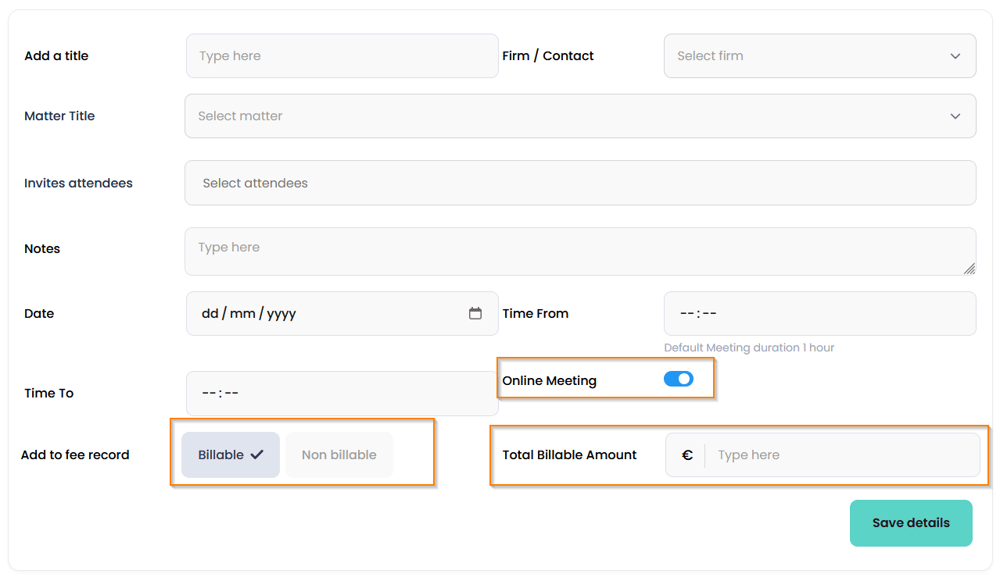Select the dd day segment in Date

pyautogui.click(x=210, y=313)
